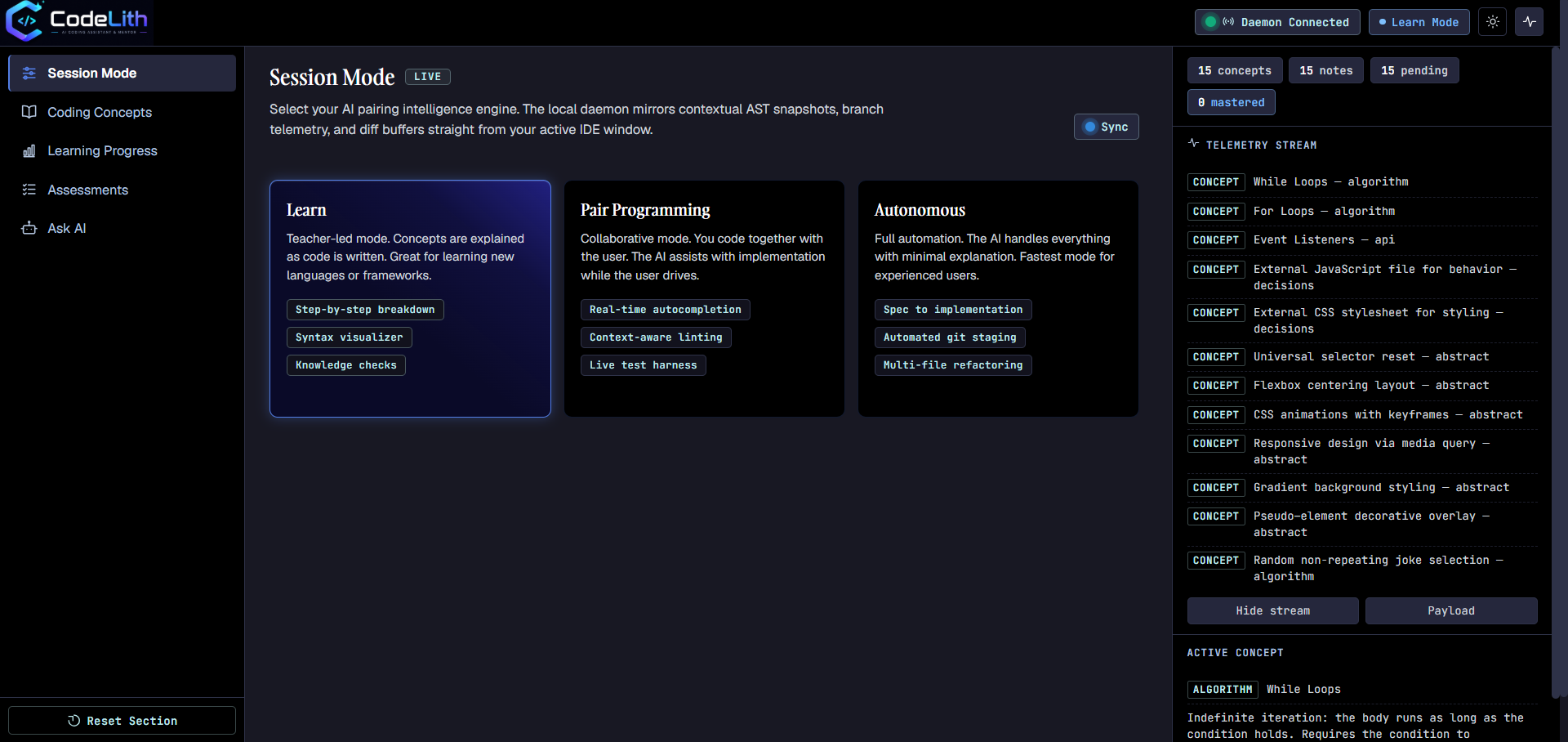Click the 15 pending stat chip

pyautogui.click(x=1414, y=70)
